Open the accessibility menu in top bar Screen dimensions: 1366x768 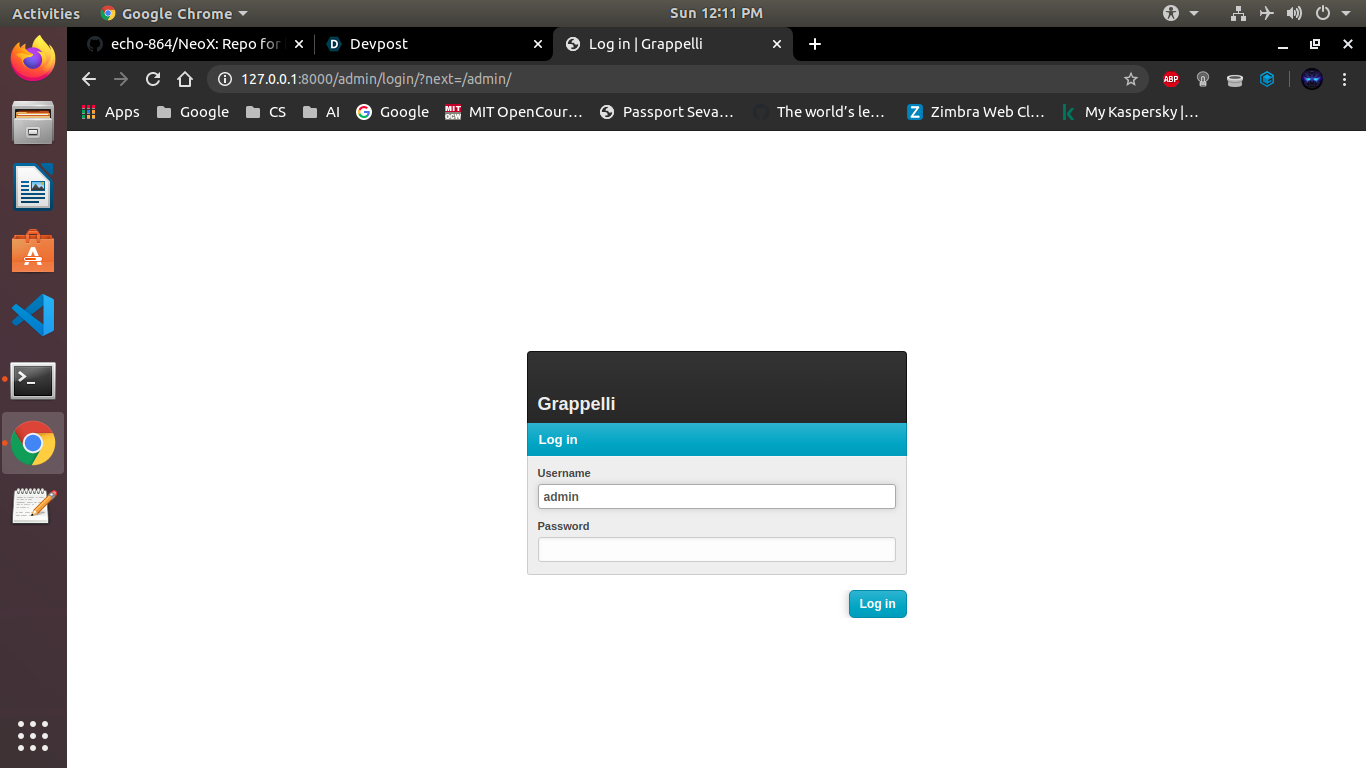pyautogui.click(x=1180, y=13)
